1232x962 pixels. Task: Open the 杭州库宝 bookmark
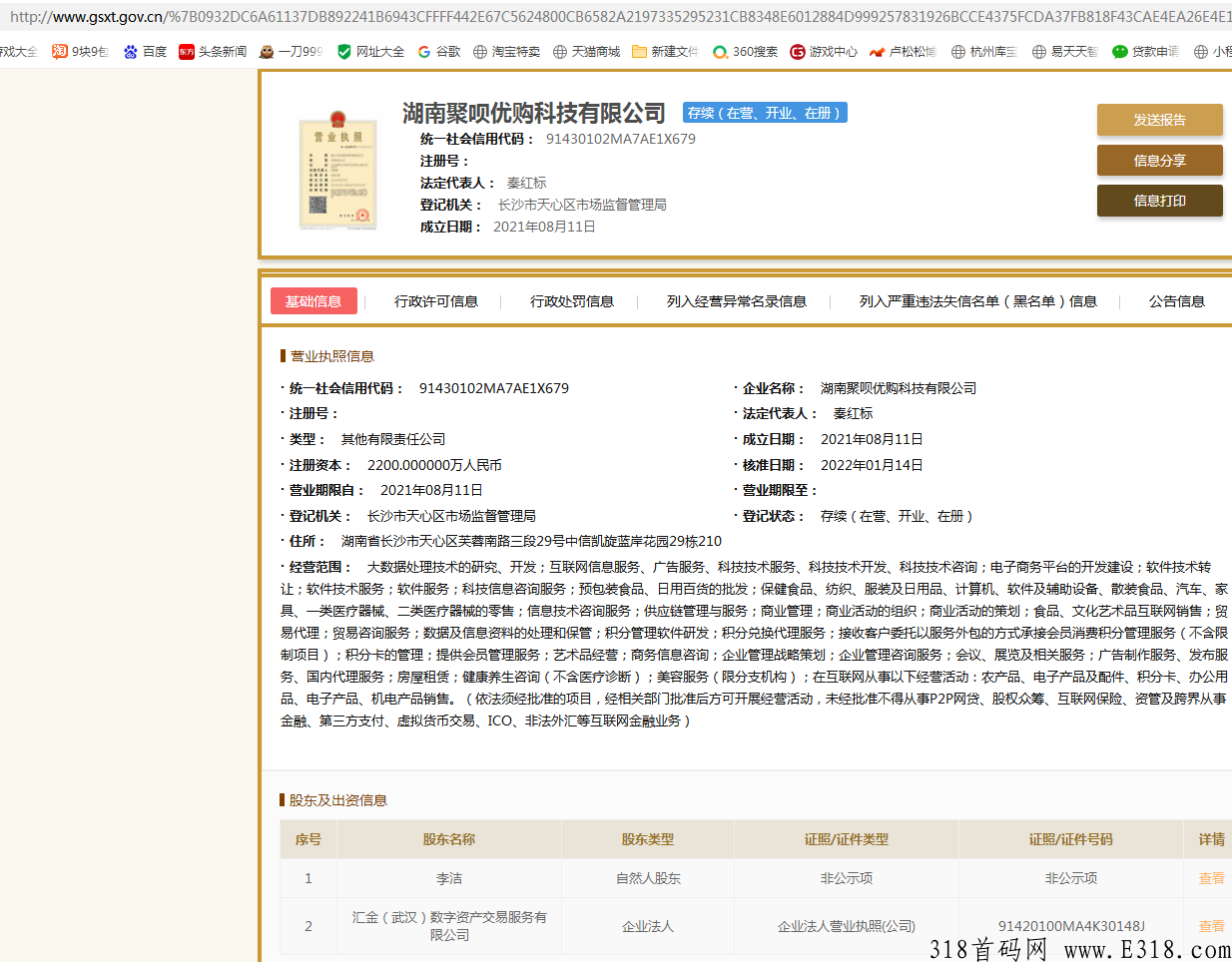(984, 51)
